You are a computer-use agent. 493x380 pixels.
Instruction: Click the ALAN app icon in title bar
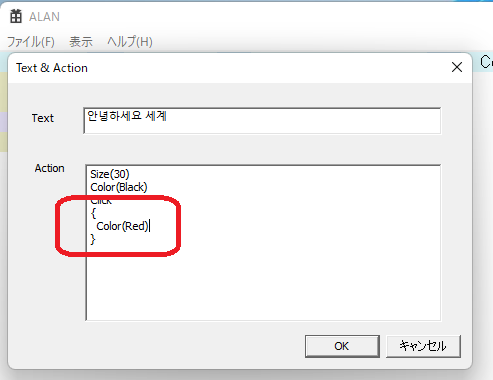16,16
